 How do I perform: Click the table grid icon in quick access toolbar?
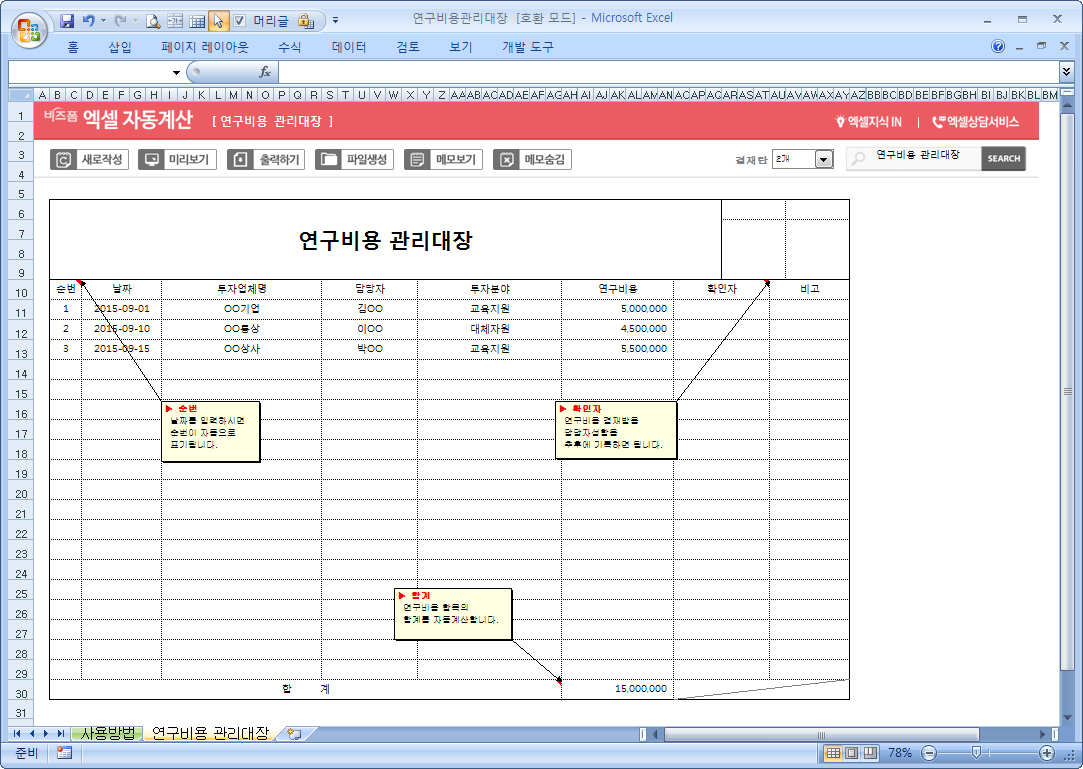click(197, 21)
